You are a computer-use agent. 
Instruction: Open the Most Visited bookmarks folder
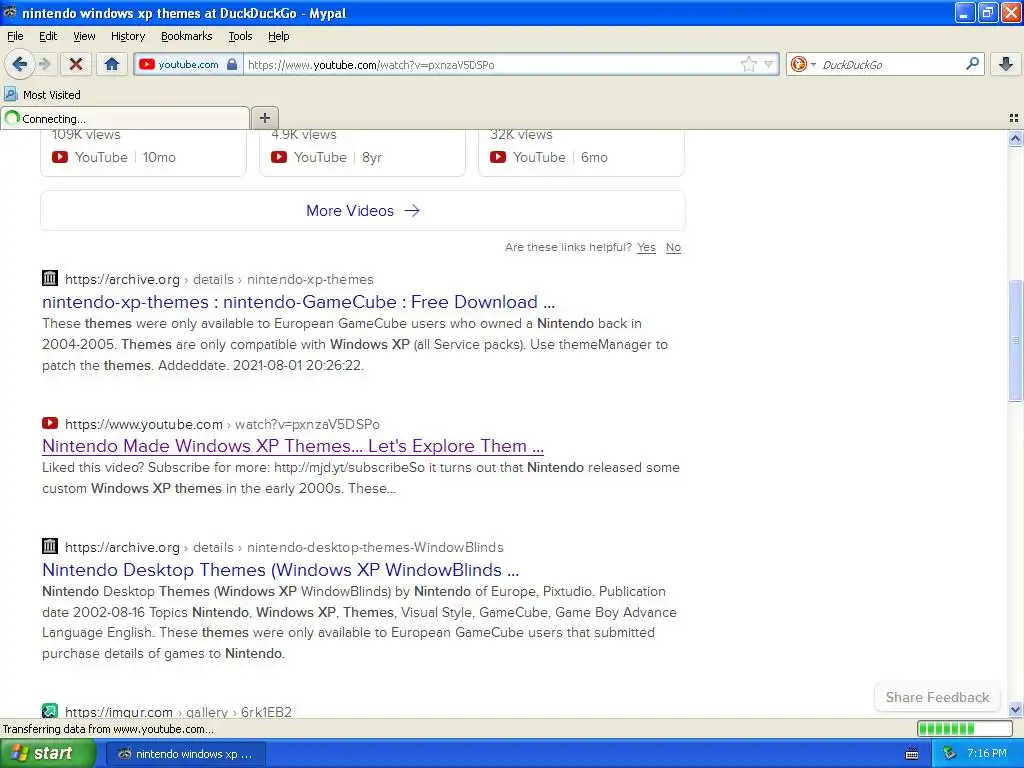click(x=43, y=95)
